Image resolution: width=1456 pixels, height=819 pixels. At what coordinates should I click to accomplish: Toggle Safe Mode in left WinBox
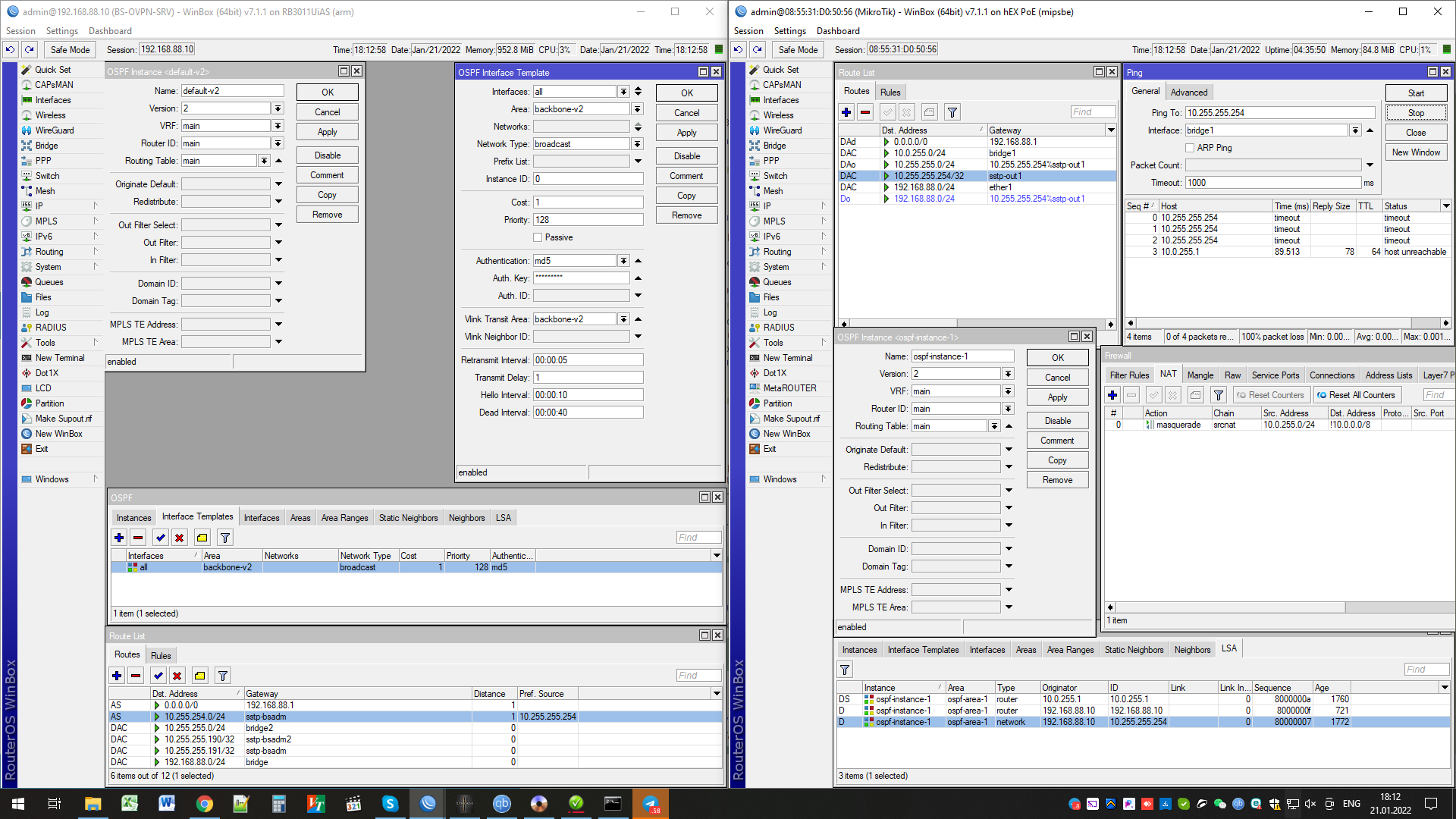point(70,50)
